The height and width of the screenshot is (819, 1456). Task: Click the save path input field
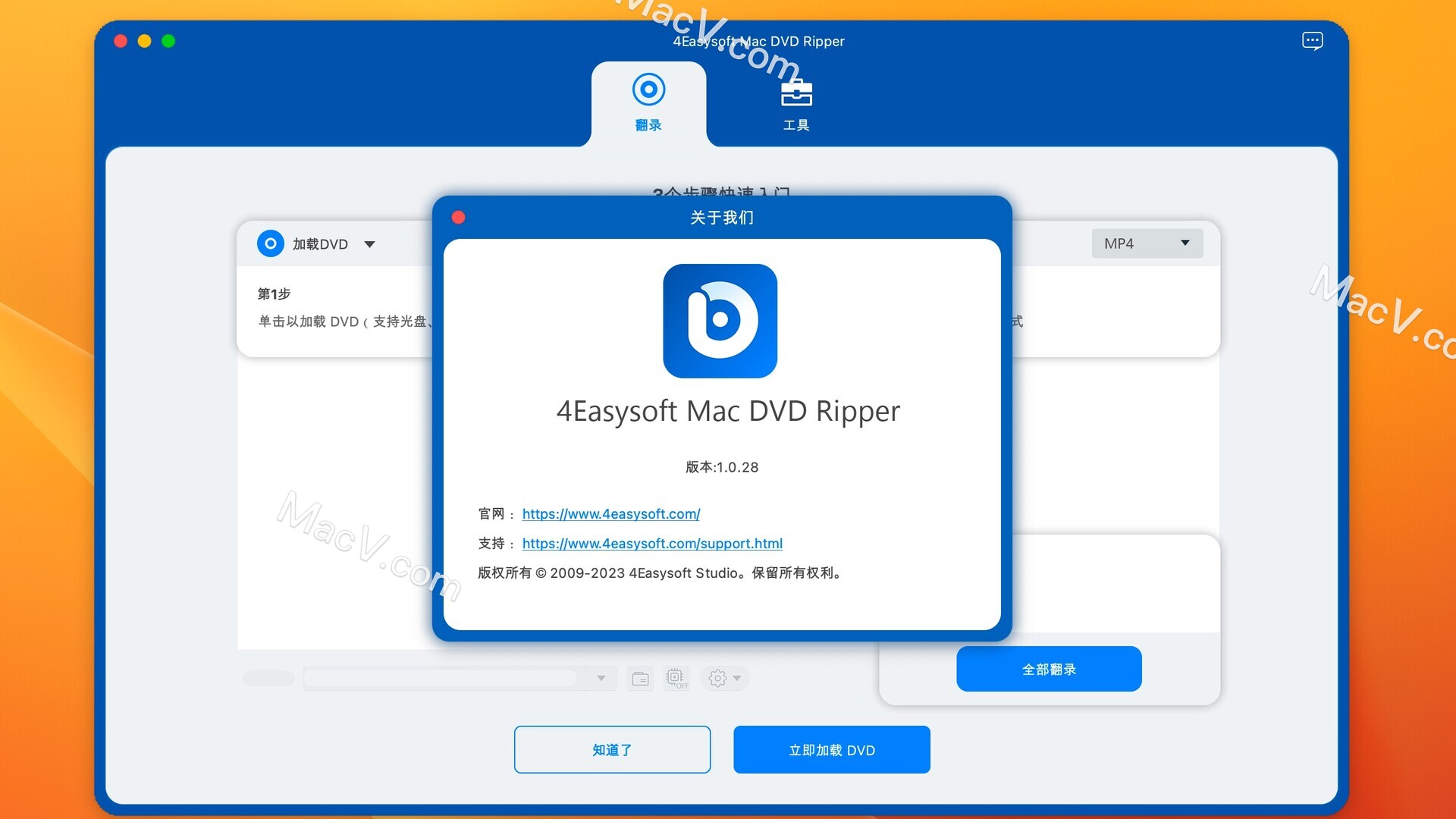[x=444, y=678]
